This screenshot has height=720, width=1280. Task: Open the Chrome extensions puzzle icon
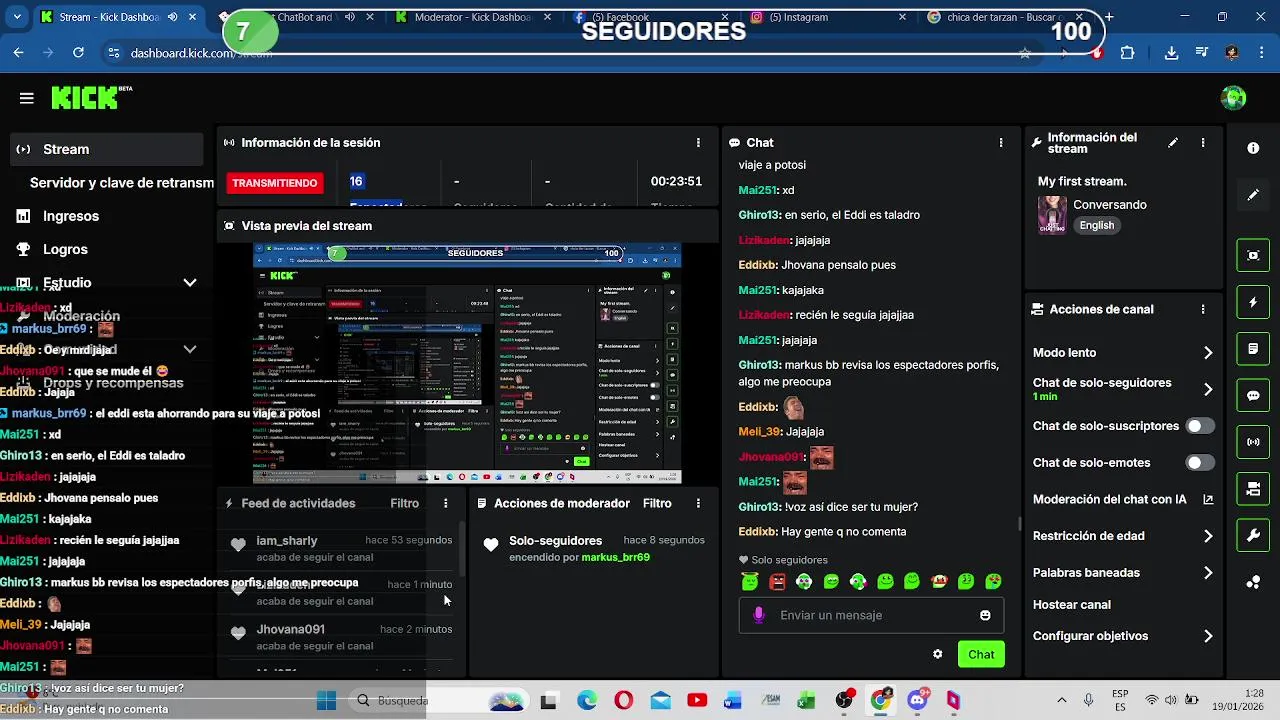[1127, 53]
